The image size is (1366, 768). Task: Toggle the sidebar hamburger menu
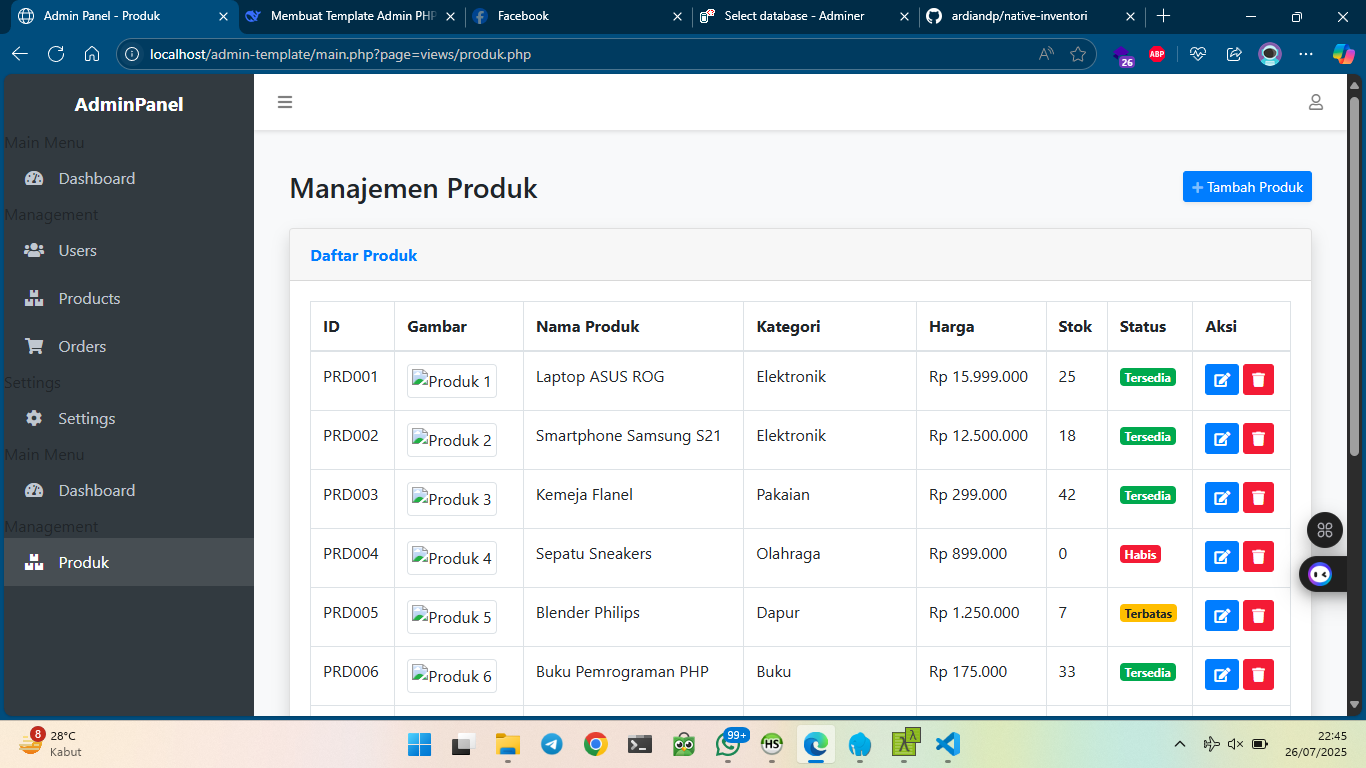pyautogui.click(x=285, y=102)
